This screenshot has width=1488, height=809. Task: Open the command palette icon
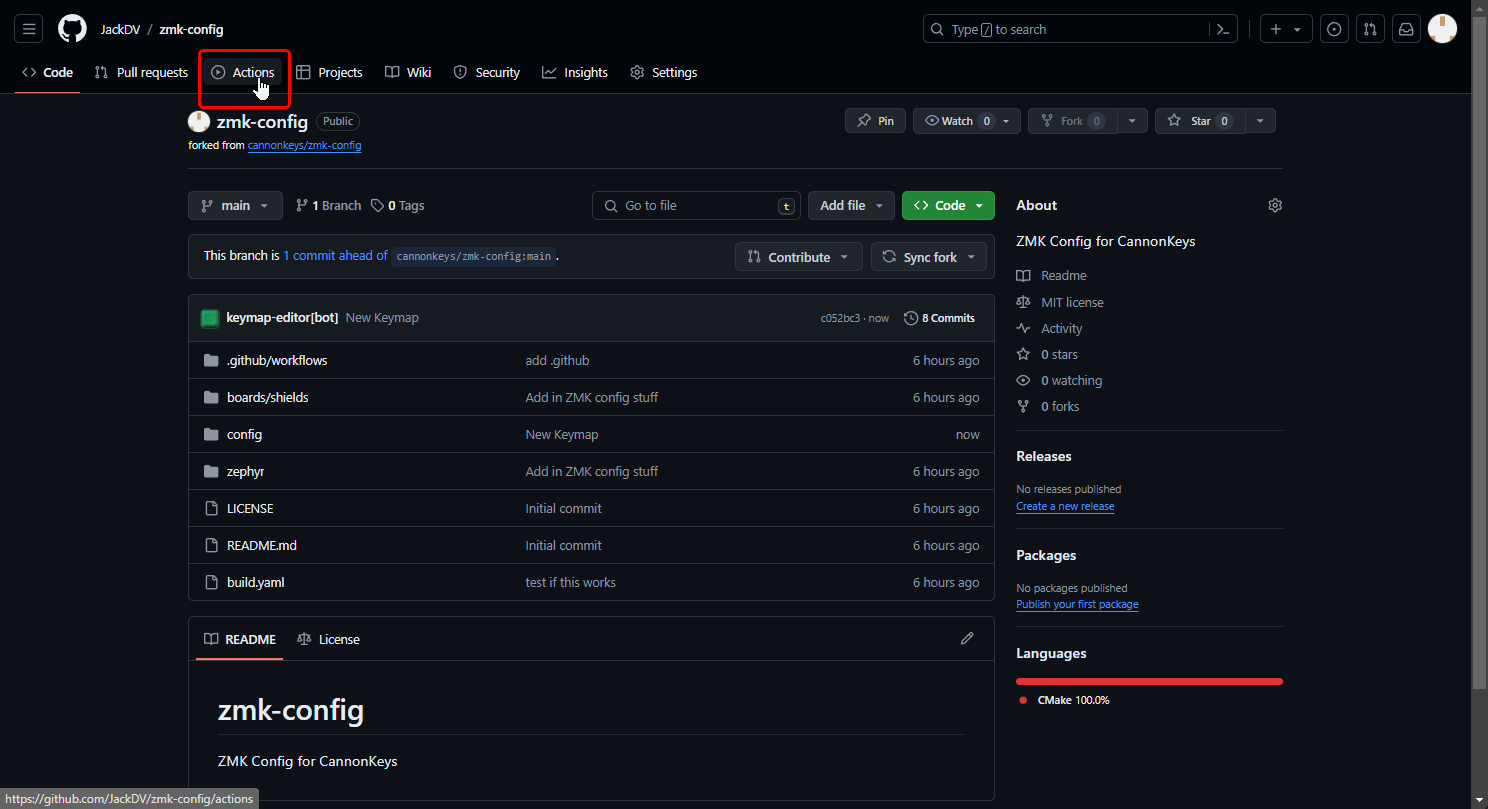[1222, 29]
